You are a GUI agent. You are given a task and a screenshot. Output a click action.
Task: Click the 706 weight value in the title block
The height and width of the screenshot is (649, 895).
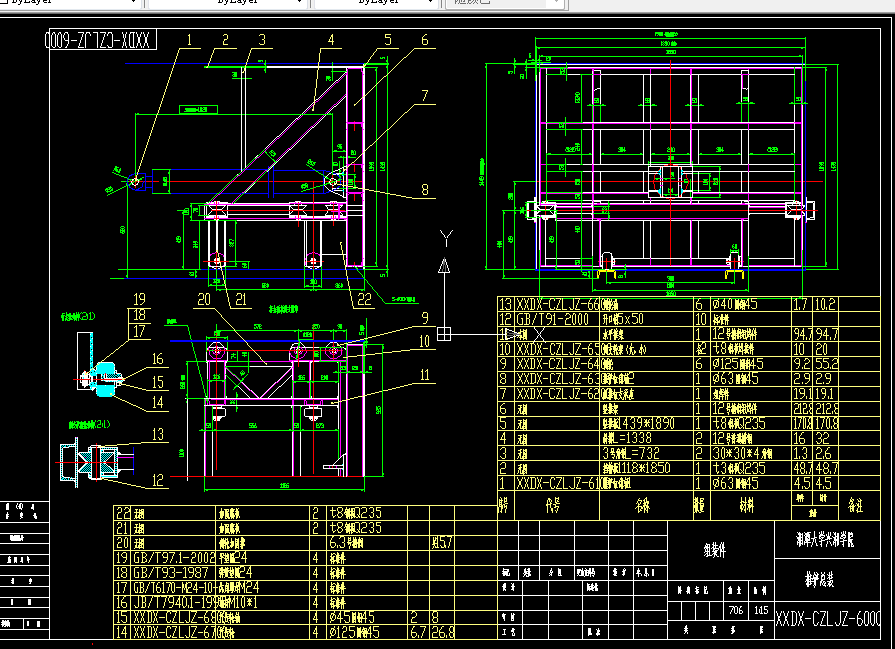click(736, 610)
